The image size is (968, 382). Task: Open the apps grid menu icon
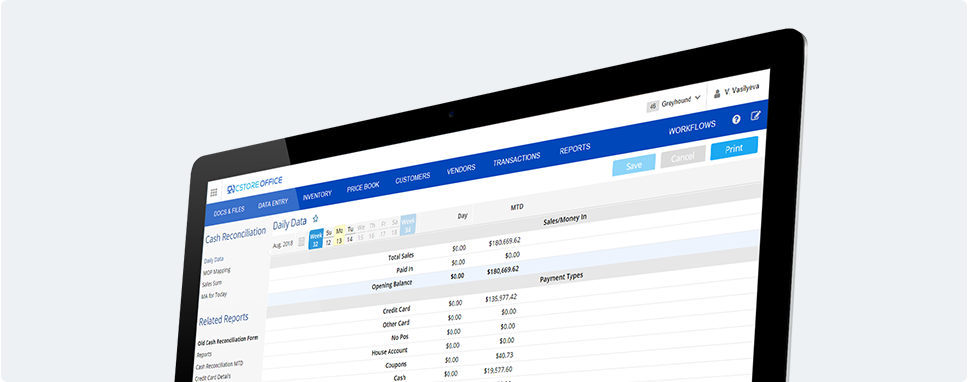[214, 193]
